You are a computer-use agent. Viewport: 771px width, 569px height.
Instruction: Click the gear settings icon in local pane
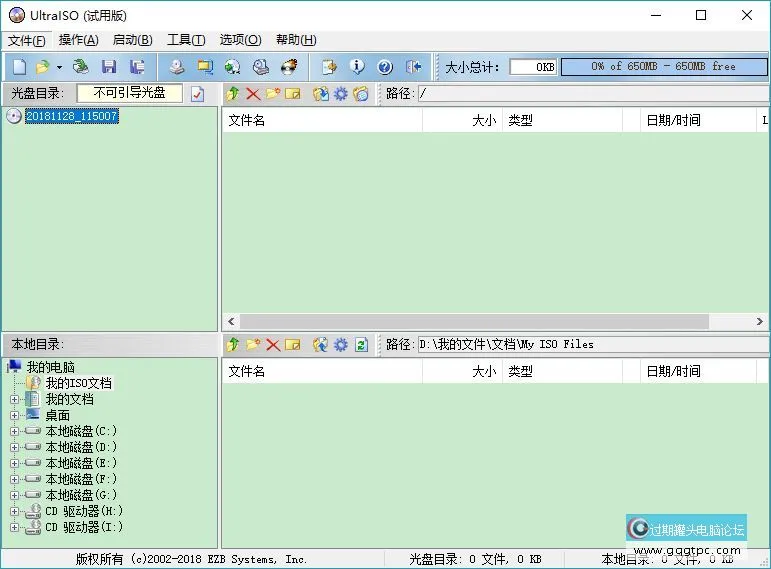click(340, 344)
